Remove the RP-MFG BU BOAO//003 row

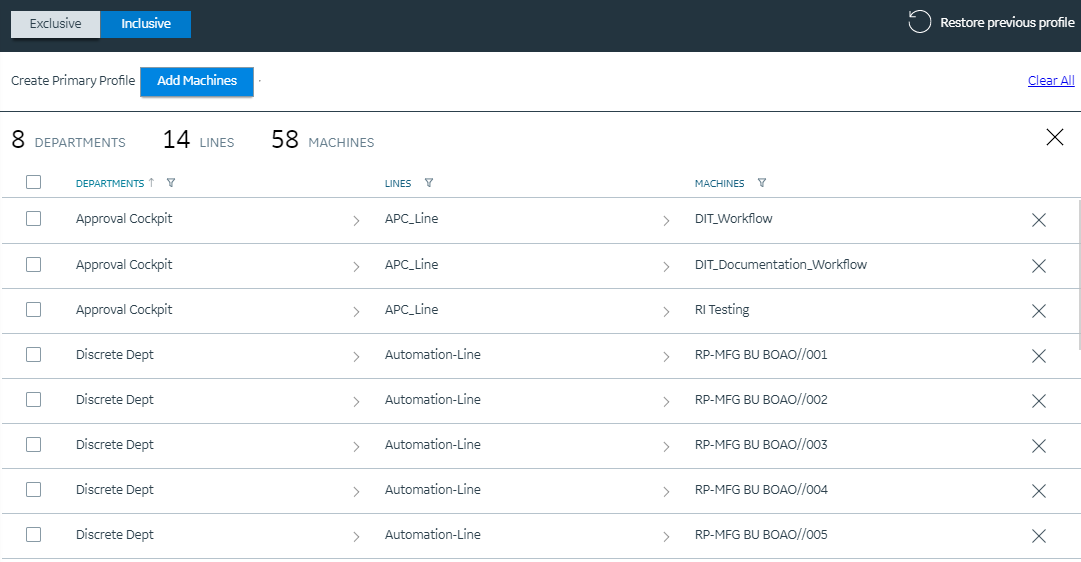1039,446
